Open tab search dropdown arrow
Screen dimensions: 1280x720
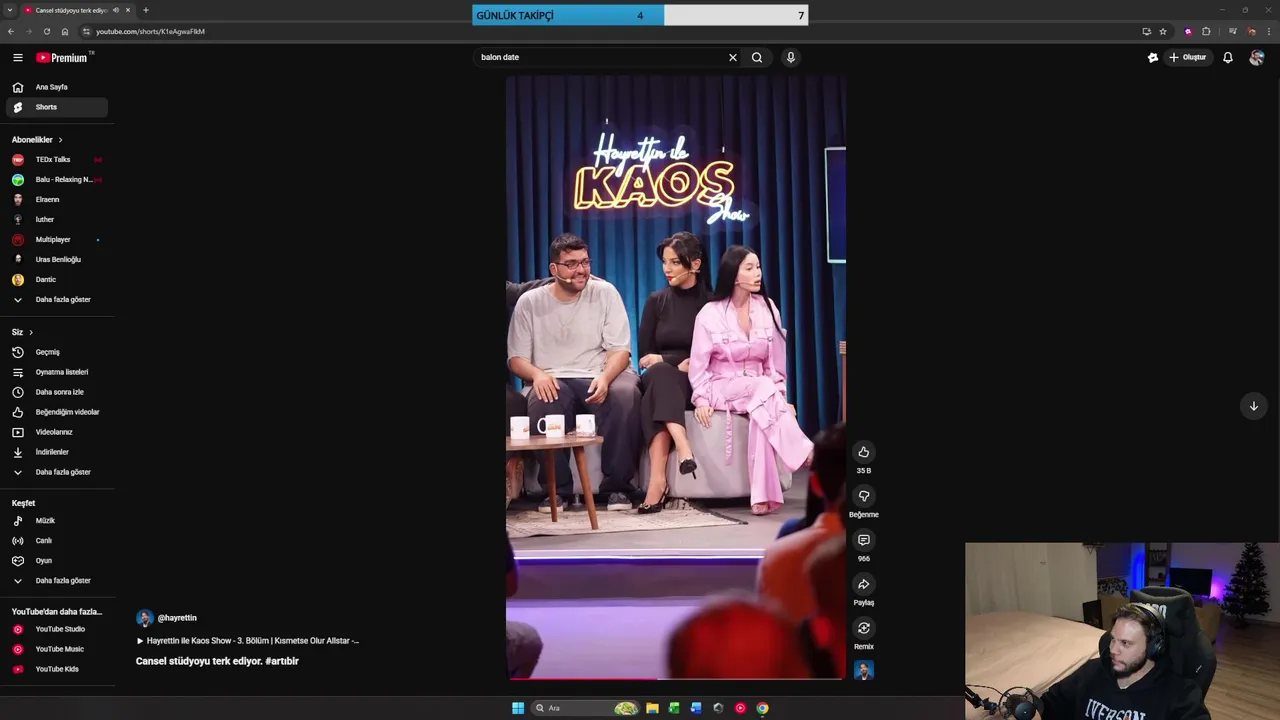[9, 10]
